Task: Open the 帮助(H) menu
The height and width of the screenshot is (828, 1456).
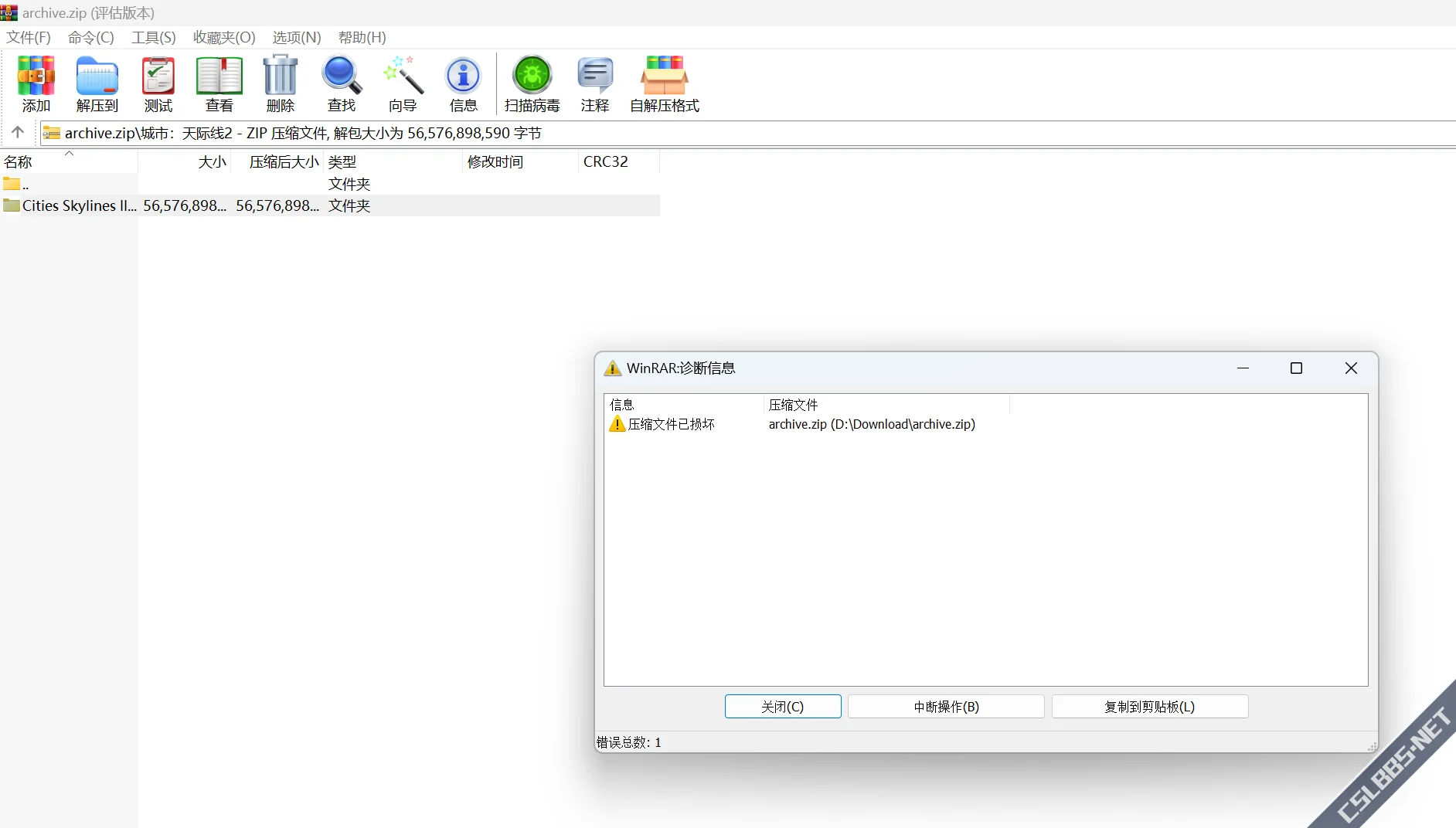Action: click(x=362, y=37)
